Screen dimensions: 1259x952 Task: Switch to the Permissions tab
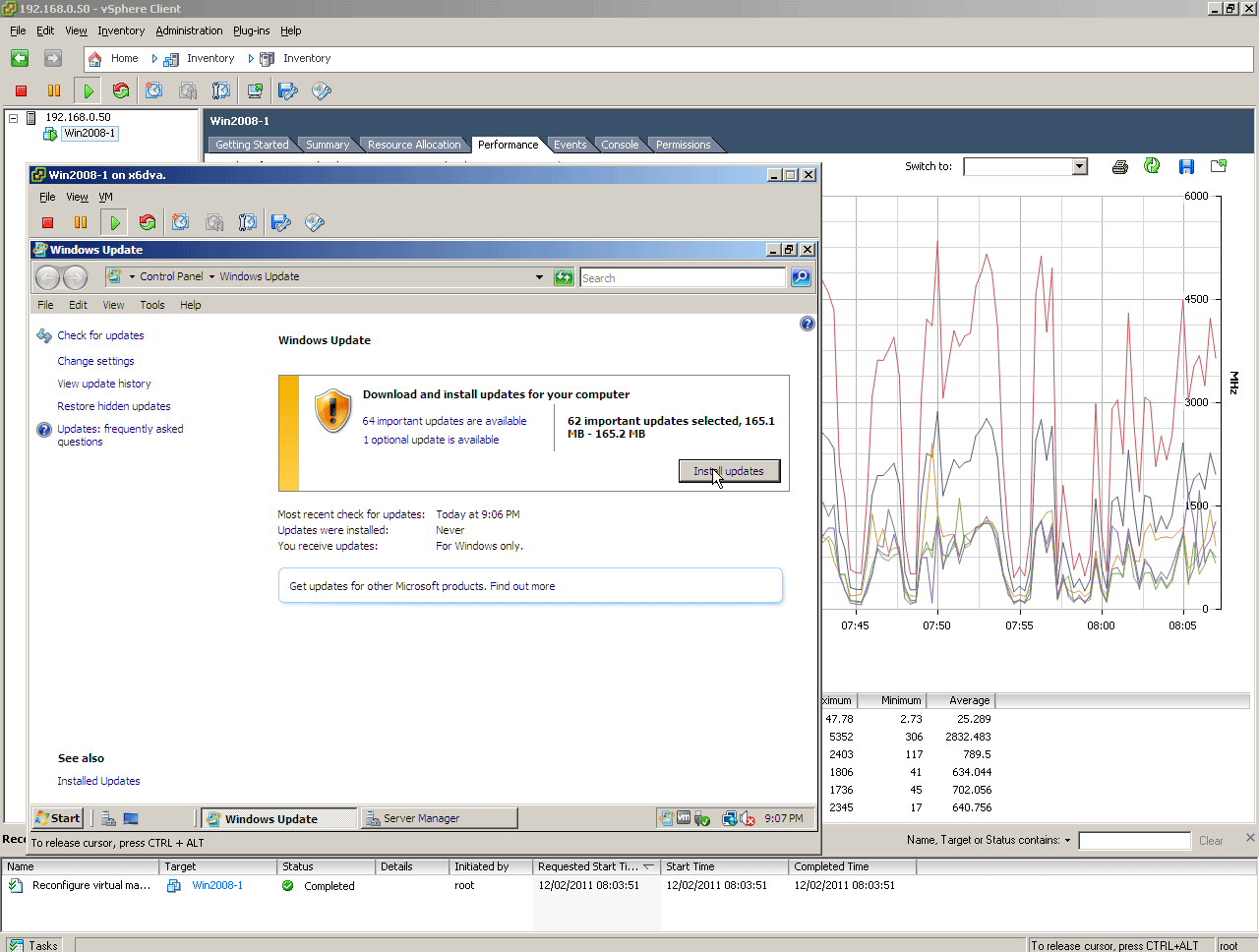(x=683, y=145)
